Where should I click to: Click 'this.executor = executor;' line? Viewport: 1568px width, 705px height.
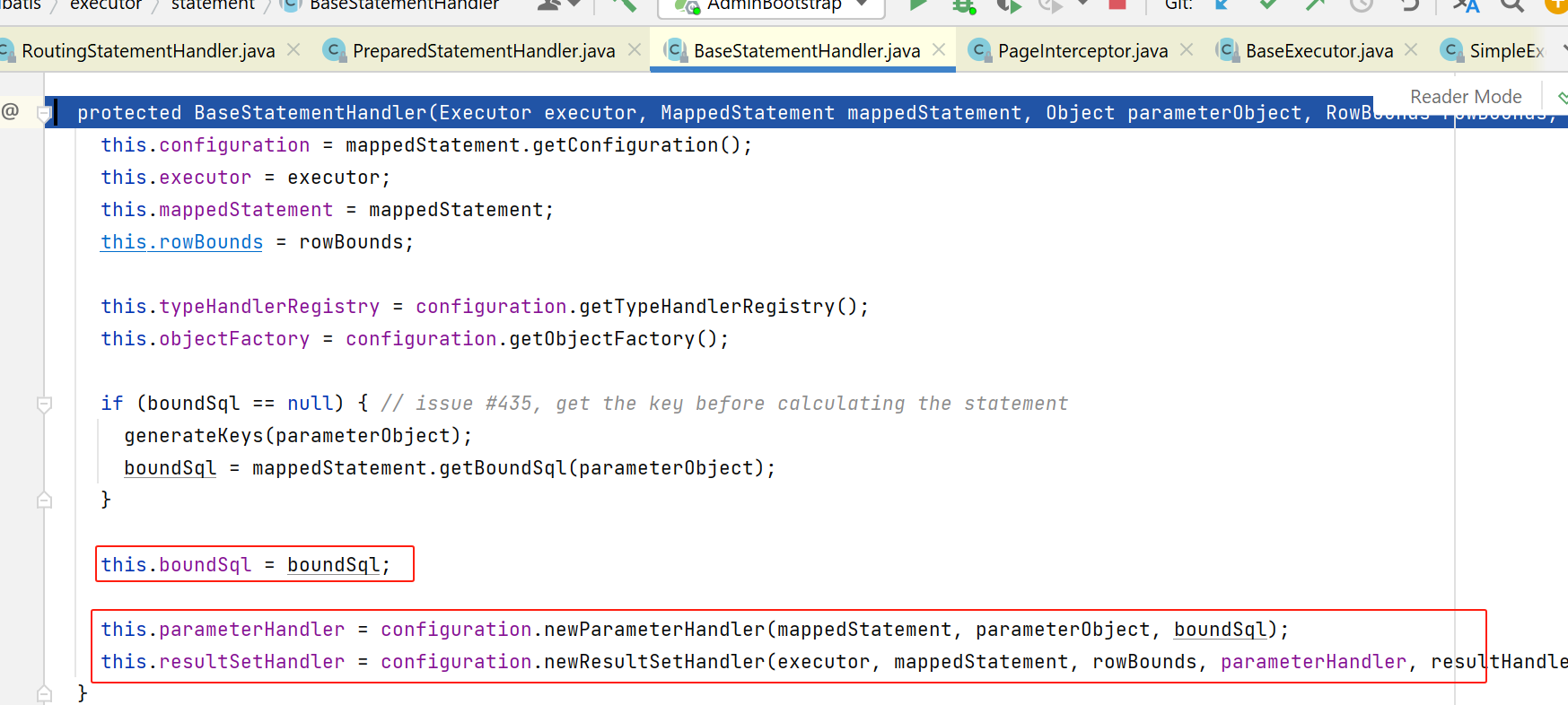(246, 178)
